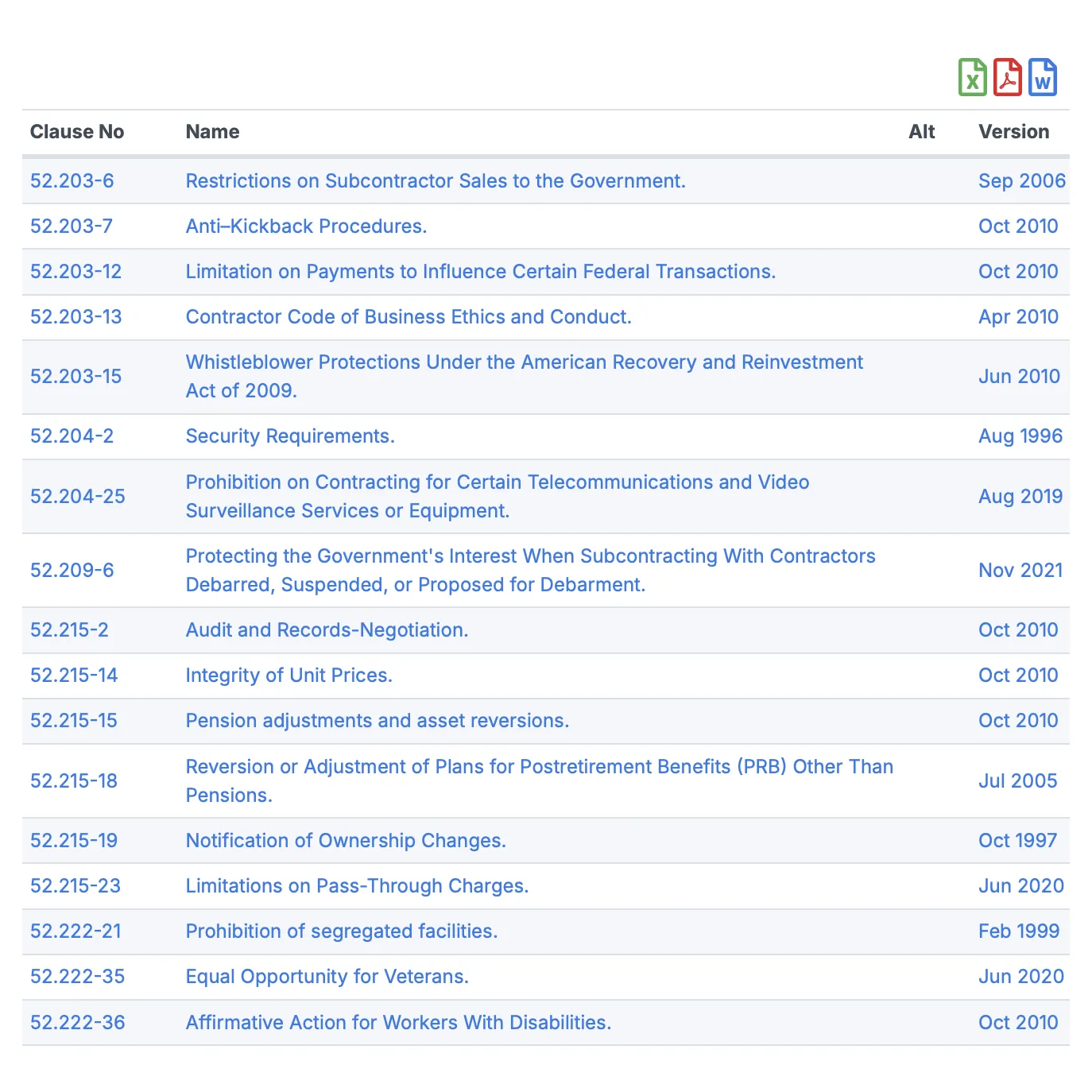Image resolution: width=1092 pixels, height=1092 pixels.
Task: Click the Alt column header
Action: [921, 132]
